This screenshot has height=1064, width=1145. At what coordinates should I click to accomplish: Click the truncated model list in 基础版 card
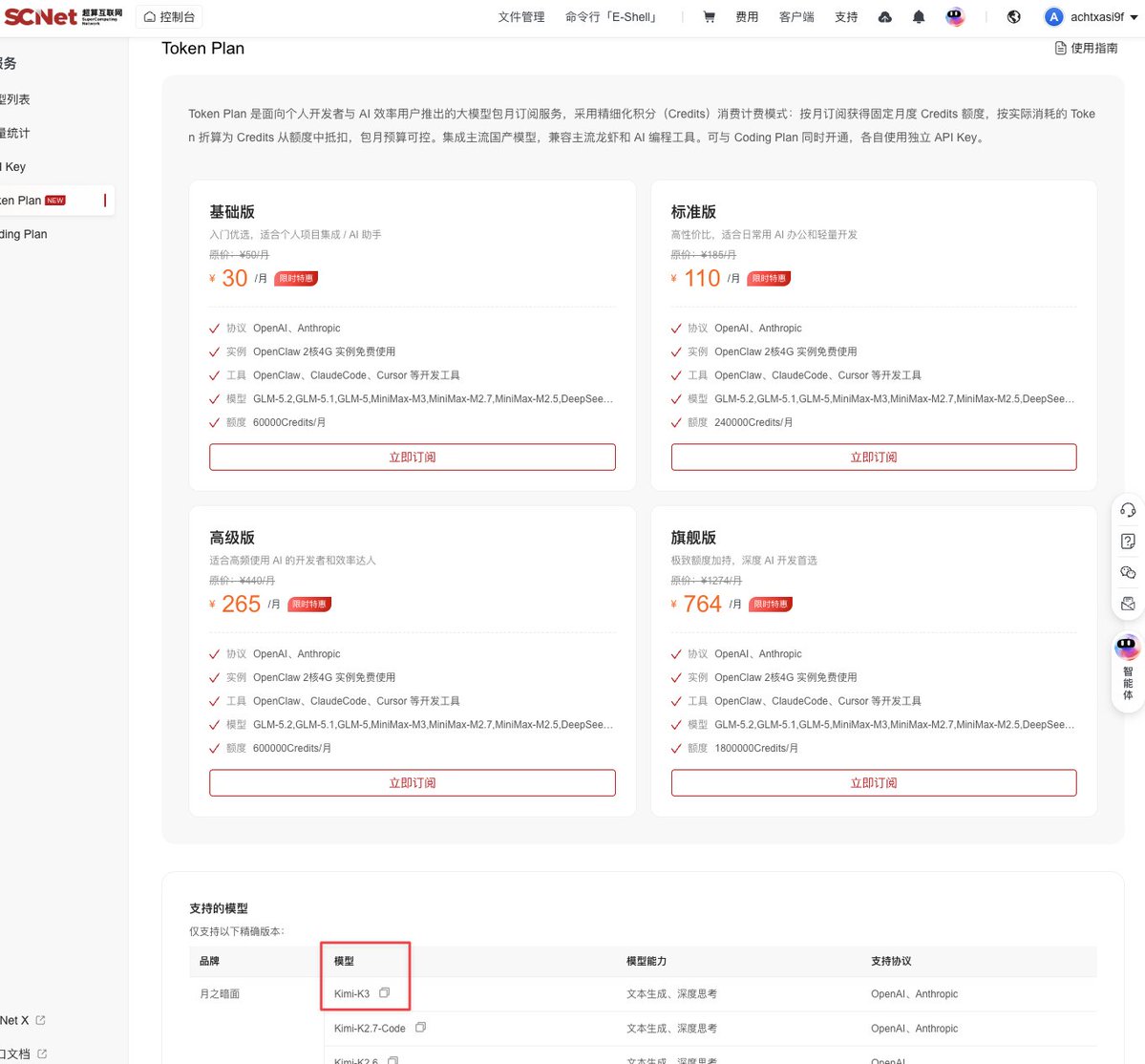click(x=433, y=398)
